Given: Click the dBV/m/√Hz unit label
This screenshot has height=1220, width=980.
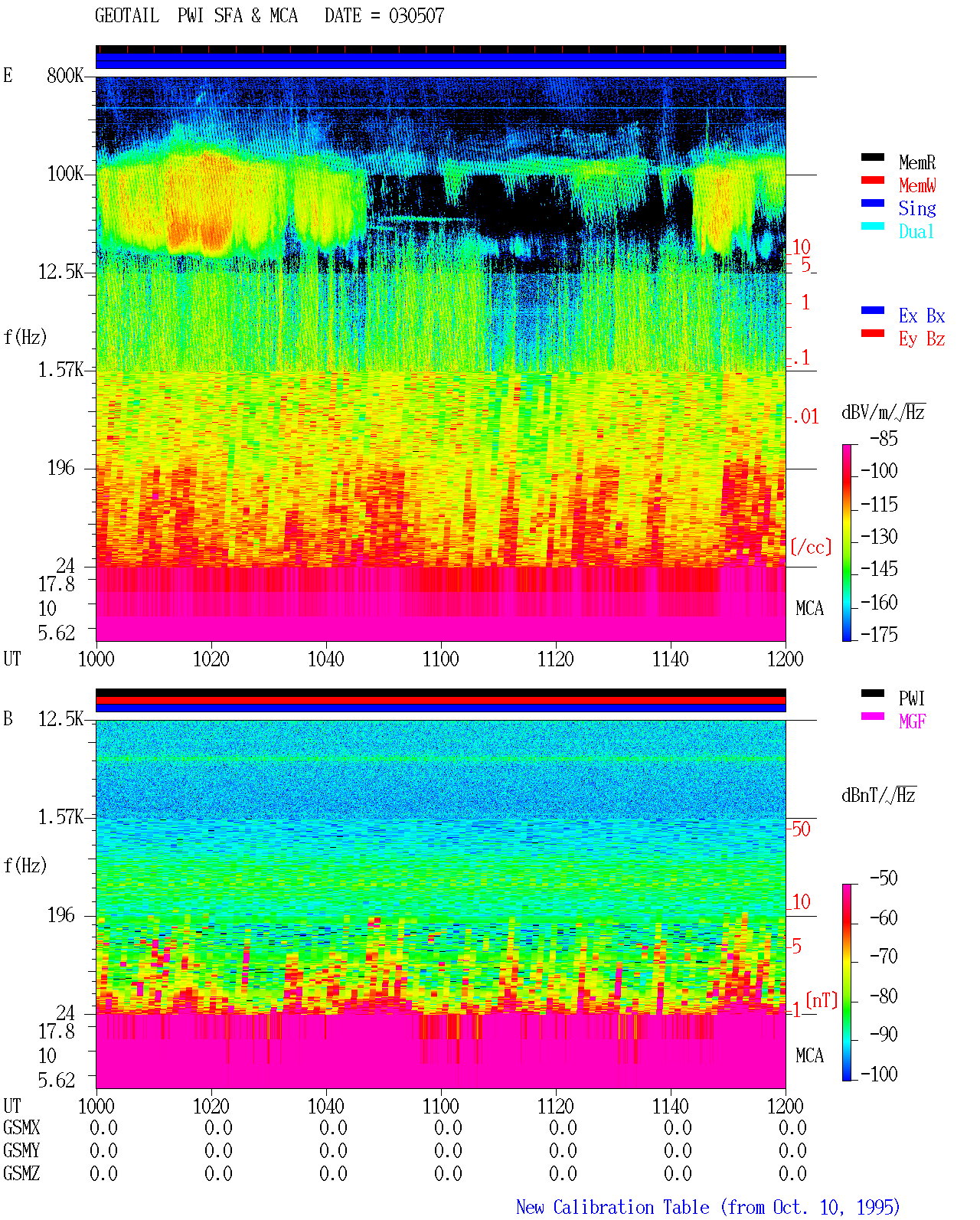Looking at the screenshot, I should tap(884, 412).
